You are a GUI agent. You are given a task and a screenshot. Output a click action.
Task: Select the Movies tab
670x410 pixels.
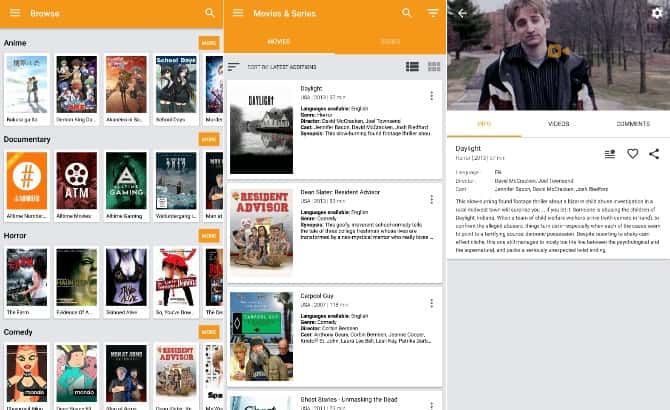(x=279, y=42)
